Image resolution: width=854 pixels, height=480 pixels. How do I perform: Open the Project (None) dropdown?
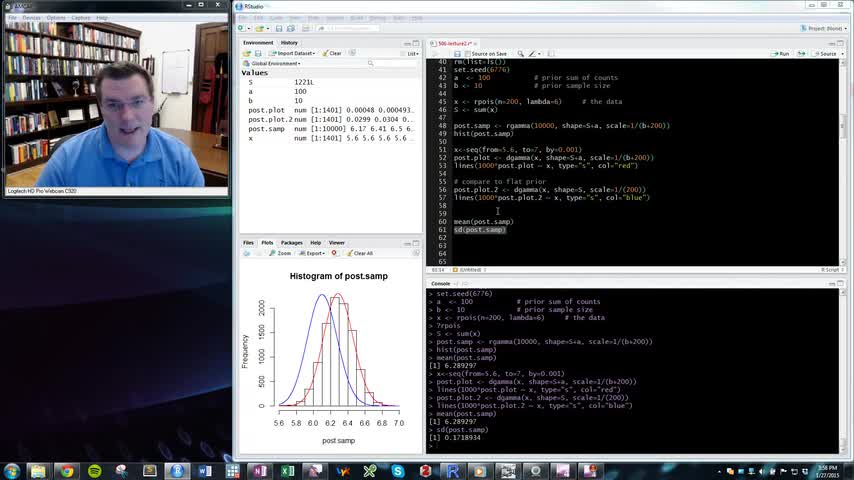pyautogui.click(x=824, y=28)
